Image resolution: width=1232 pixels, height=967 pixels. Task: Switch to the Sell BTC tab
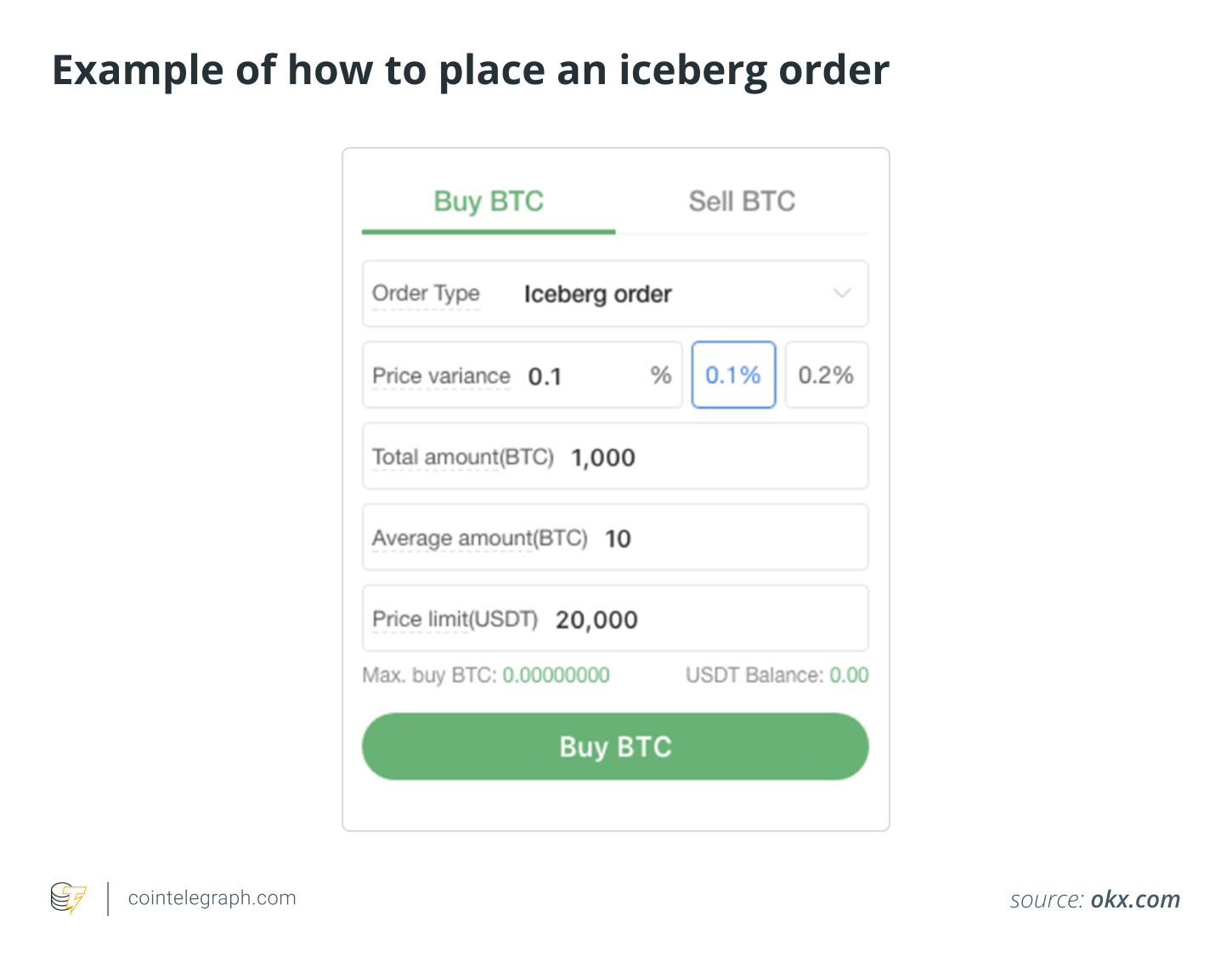[742, 201]
